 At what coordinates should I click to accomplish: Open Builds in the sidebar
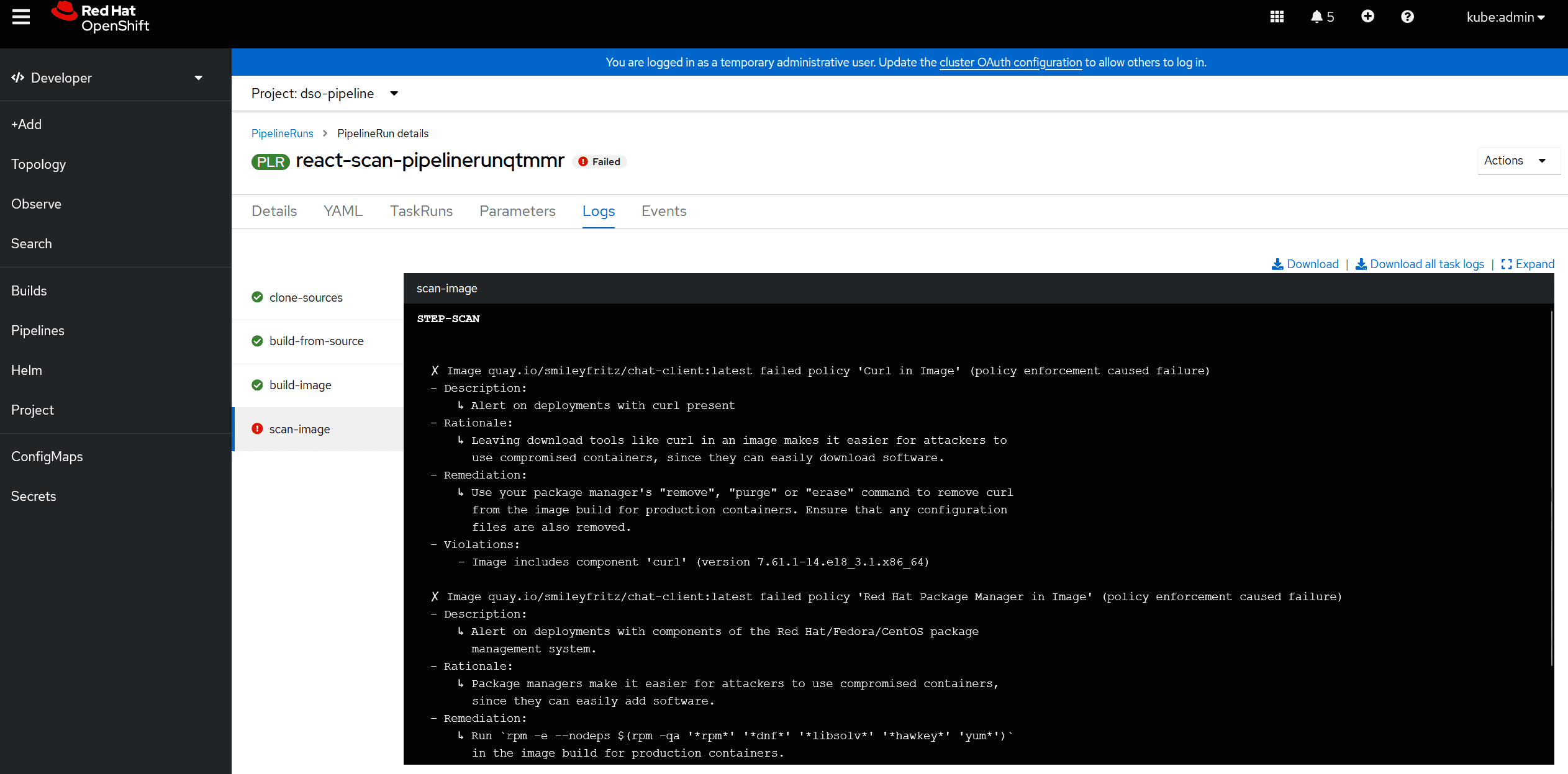pos(116,291)
